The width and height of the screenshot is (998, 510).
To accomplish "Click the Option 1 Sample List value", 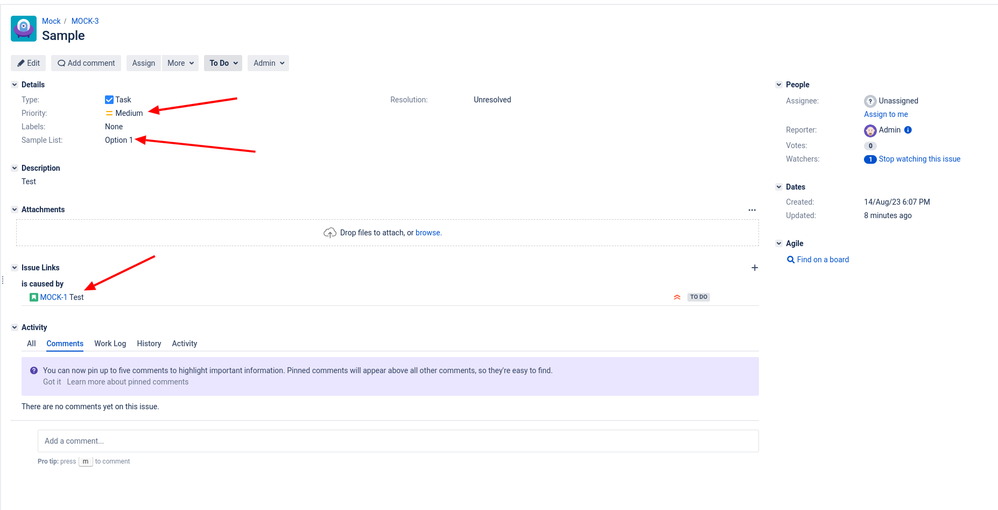I will [x=119, y=140].
